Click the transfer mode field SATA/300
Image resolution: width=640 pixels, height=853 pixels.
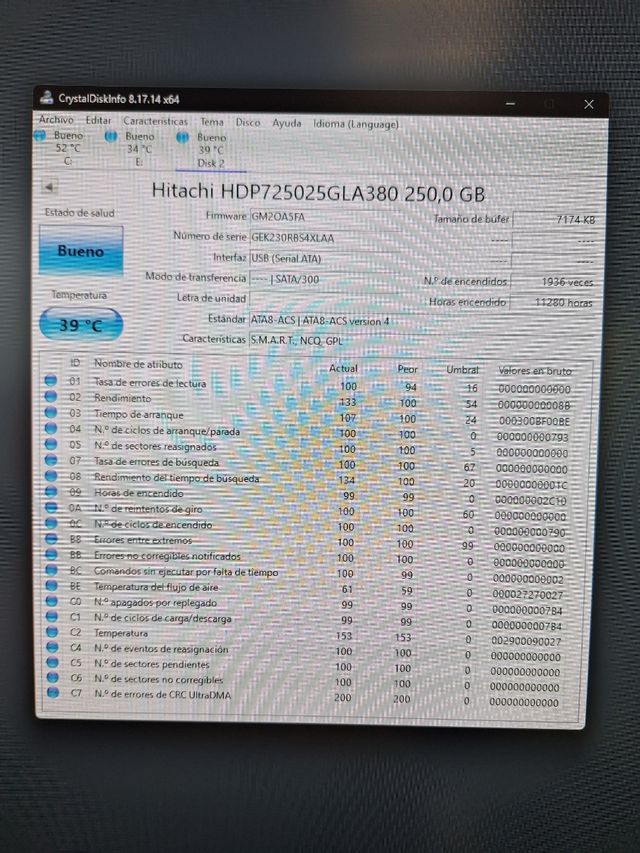325,279
